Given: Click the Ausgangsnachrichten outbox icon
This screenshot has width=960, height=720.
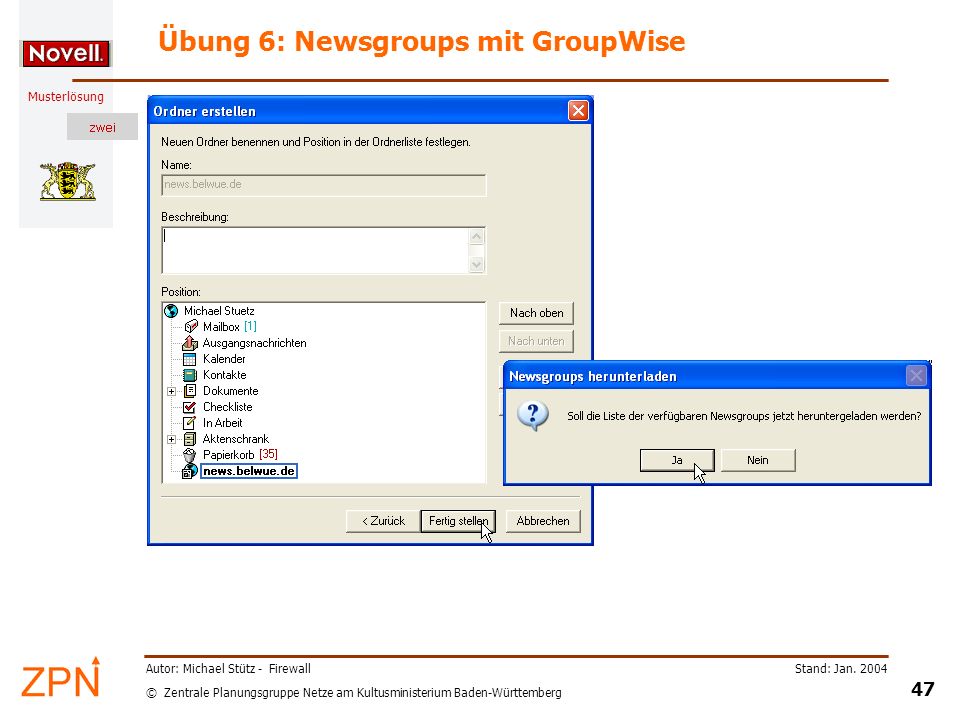Looking at the screenshot, I should pos(190,343).
